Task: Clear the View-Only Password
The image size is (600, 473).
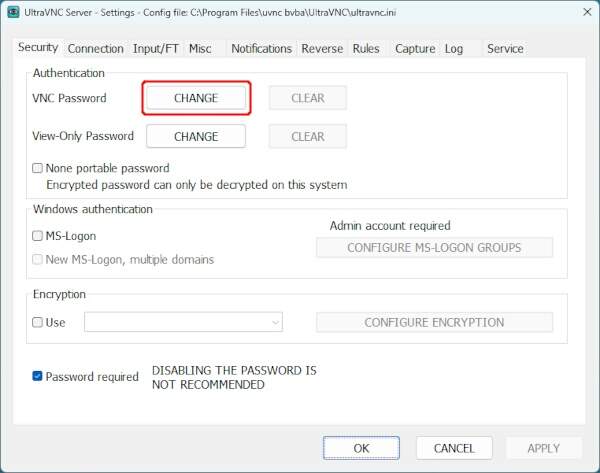Action: pos(308,136)
